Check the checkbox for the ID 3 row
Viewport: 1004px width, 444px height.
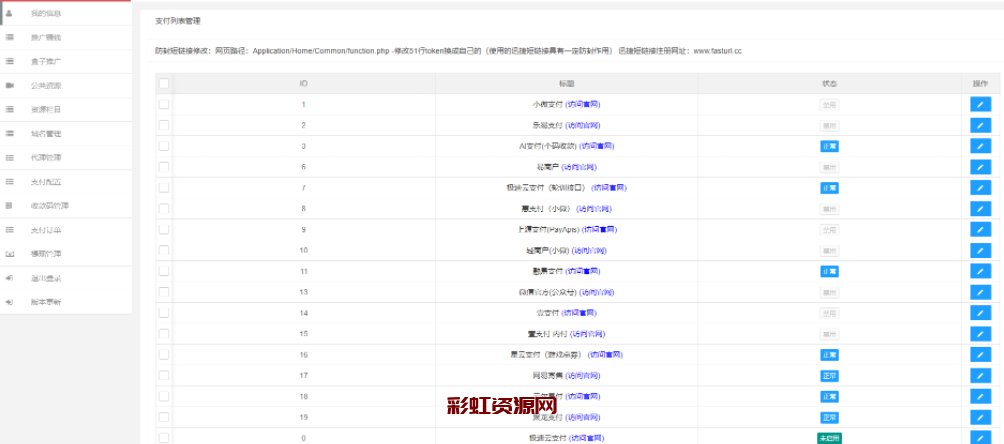(x=164, y=146)
